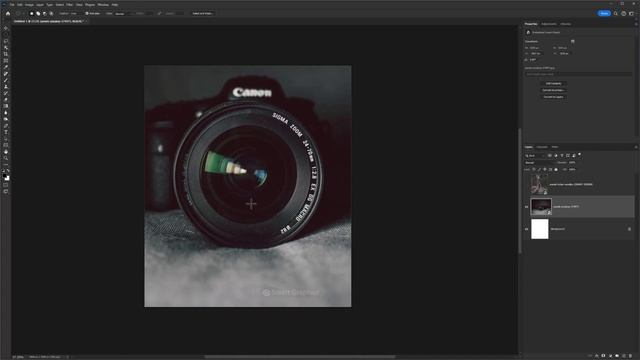Open the Edit Toolbar three-dots button
The width and height of the screenshot is (640, 360).
(6, 165)
